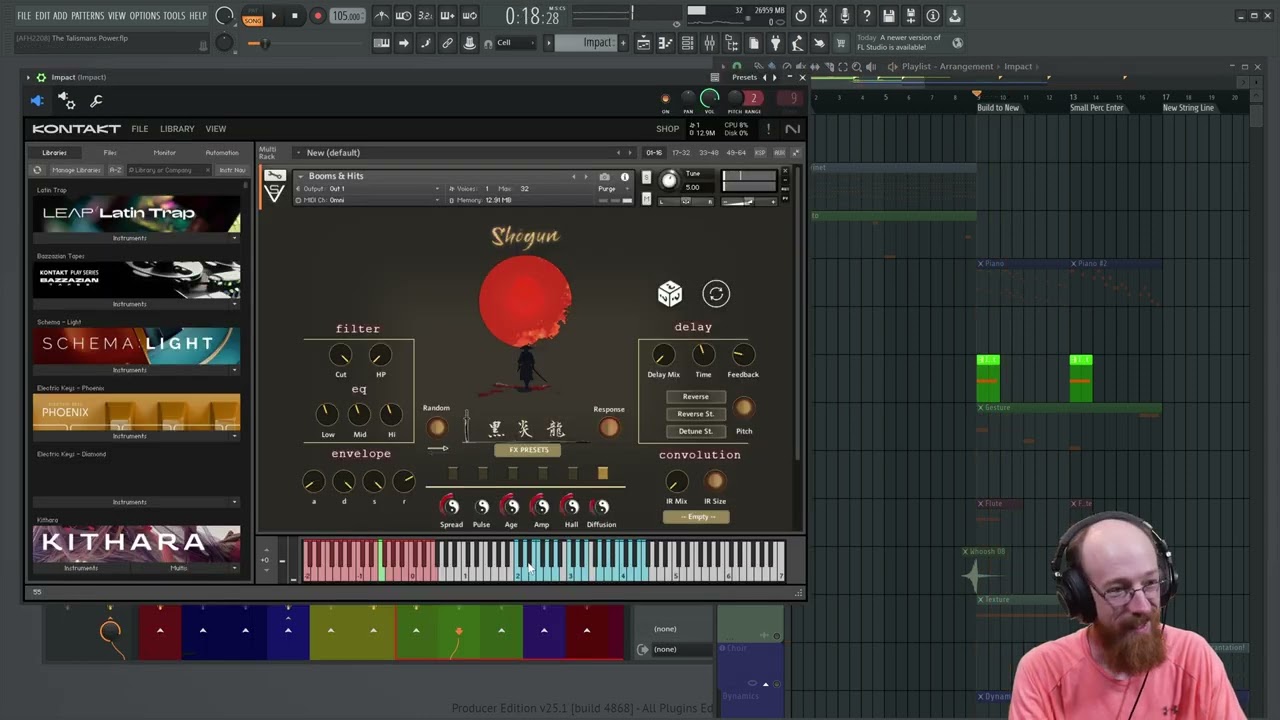The width and height of the screenshot is (1280, 720).
Task: Toggle the red record button
Action: (317, 16)
